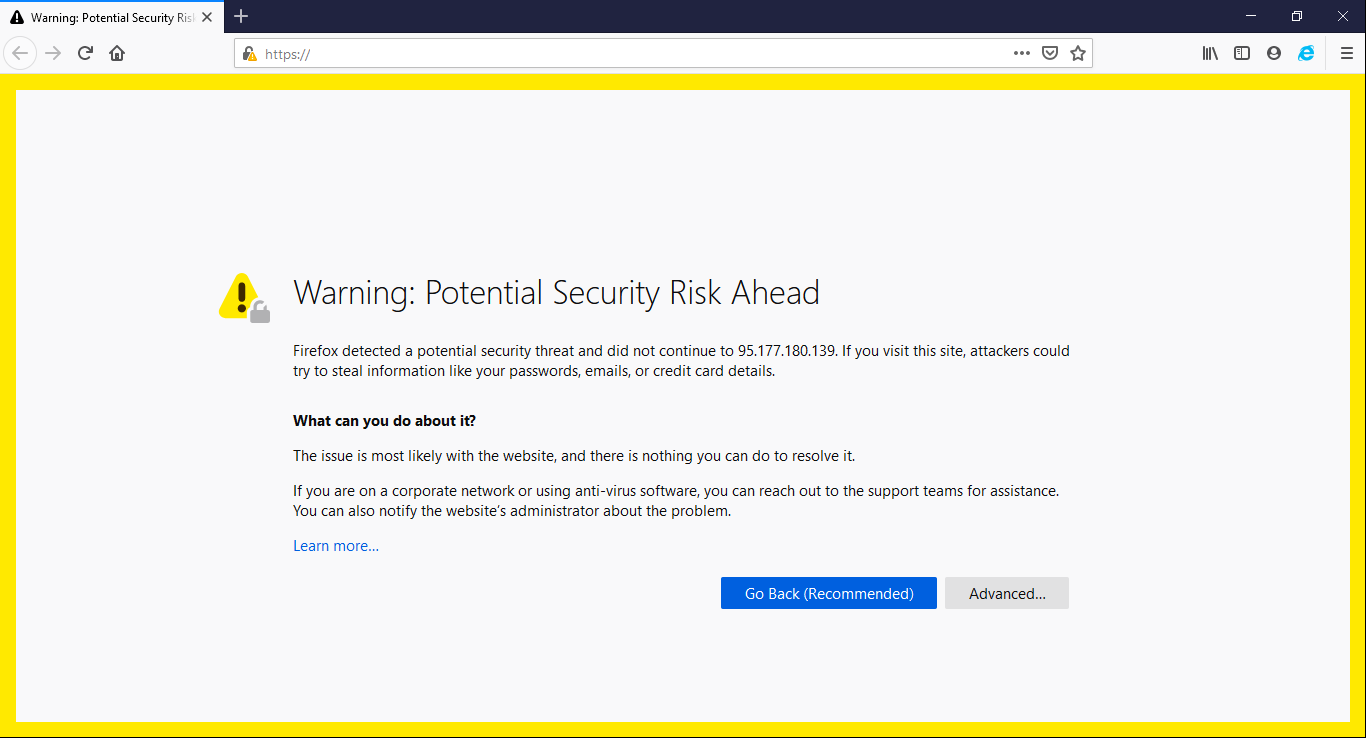Screen dimensions: 1366x738
Task: Select the Warning: Potential Security Risk tab
Action: 111,17
